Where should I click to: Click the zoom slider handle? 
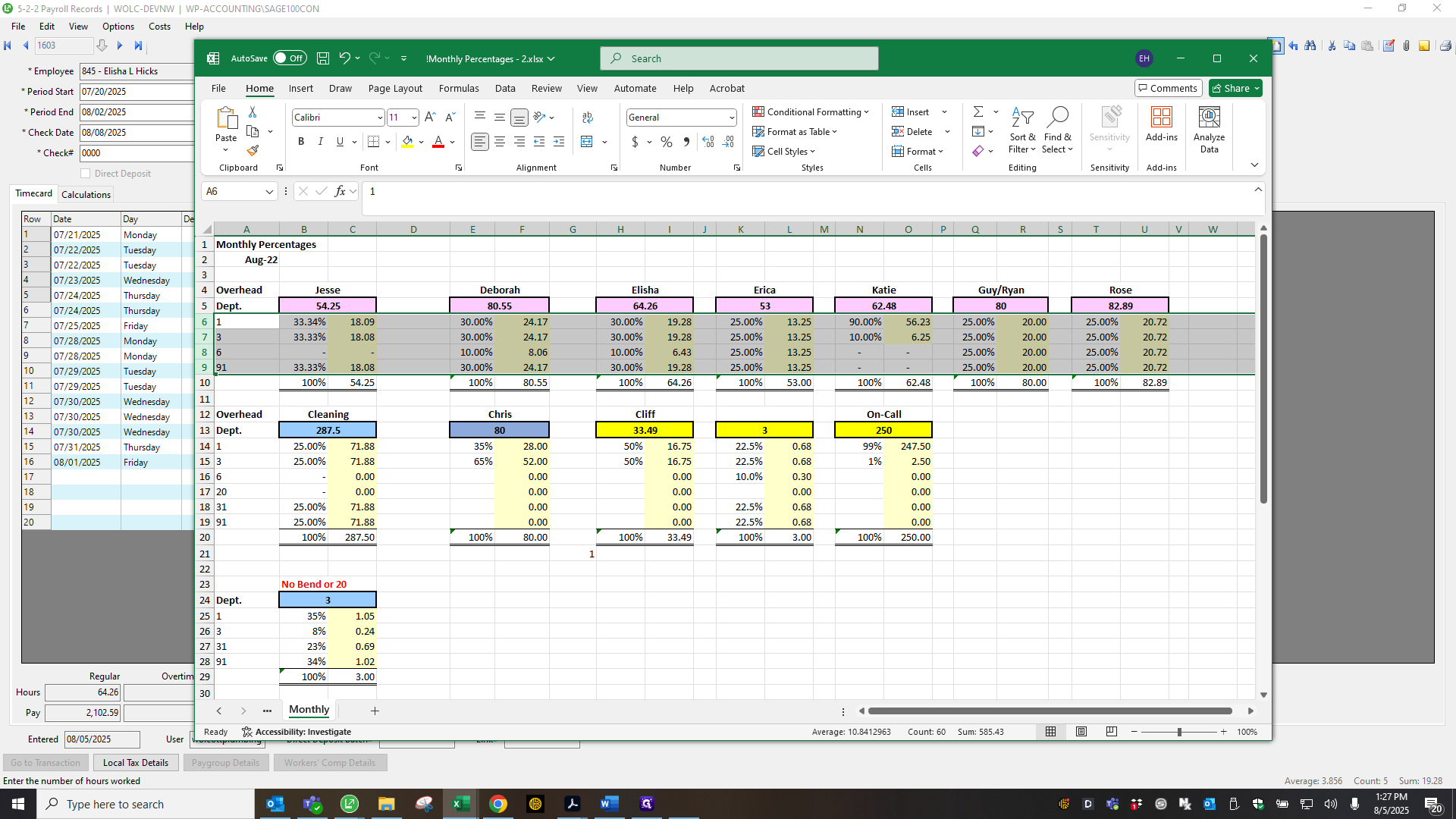(x=1179, y=732)
